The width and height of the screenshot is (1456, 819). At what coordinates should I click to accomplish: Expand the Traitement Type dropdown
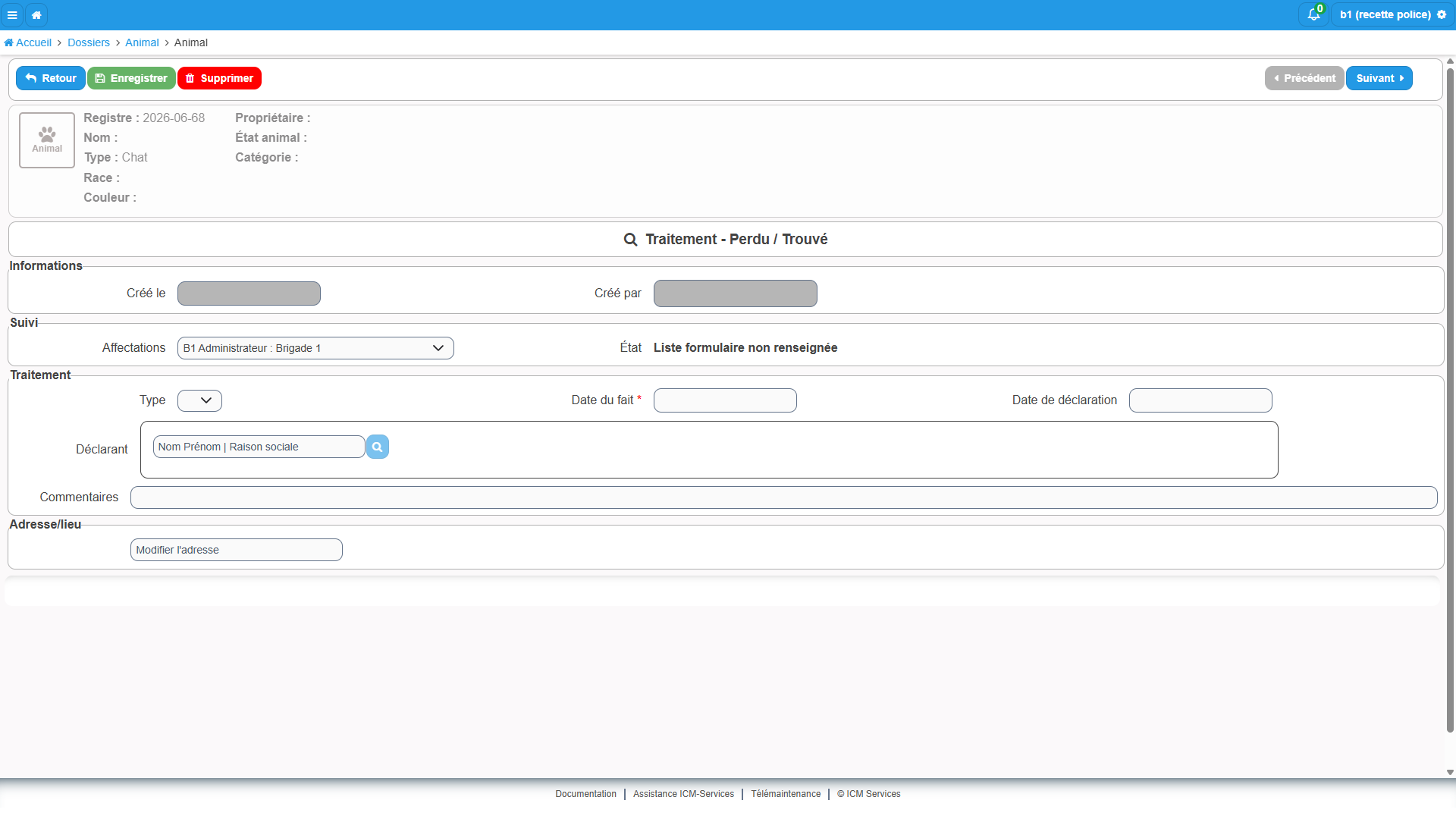[199, 400]
